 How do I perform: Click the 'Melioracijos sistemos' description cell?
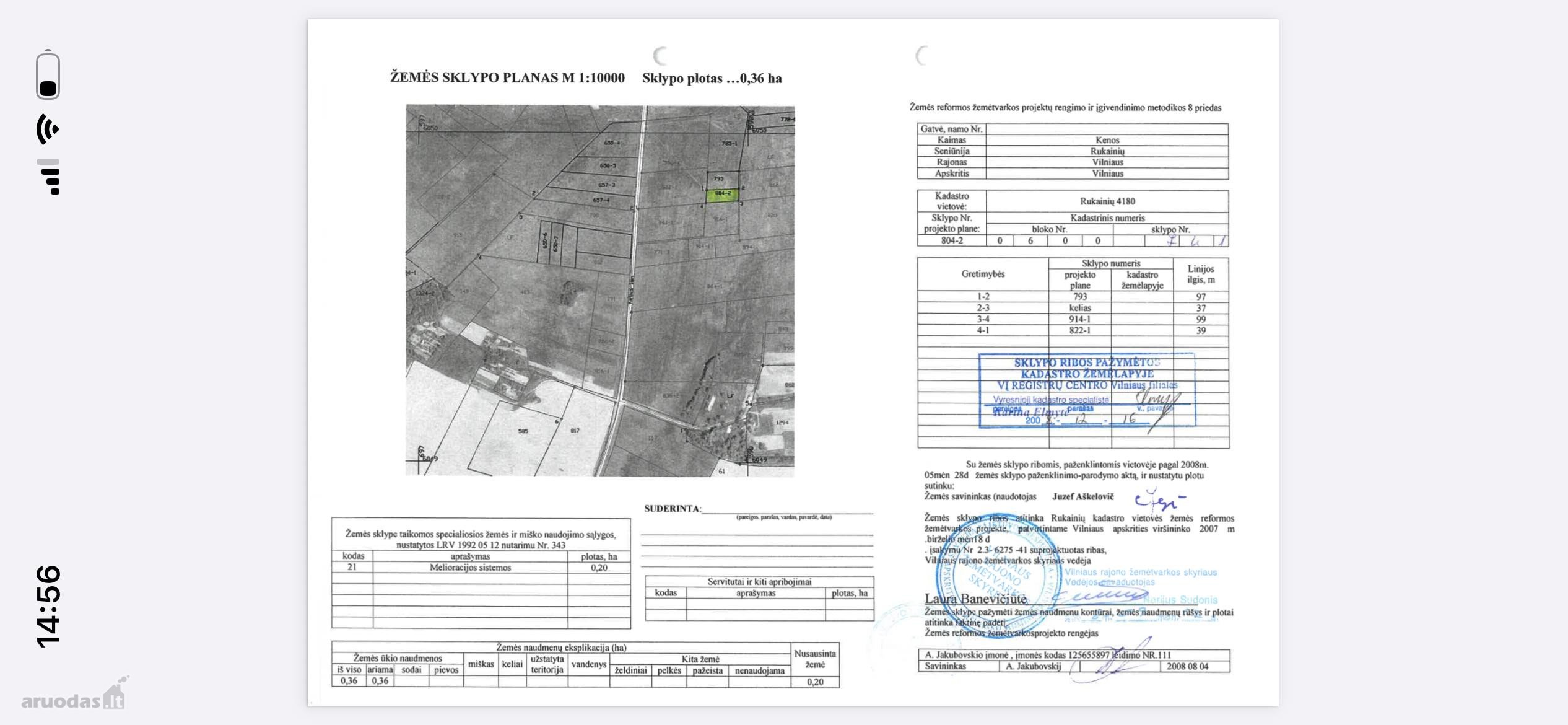tap(470, 568)
